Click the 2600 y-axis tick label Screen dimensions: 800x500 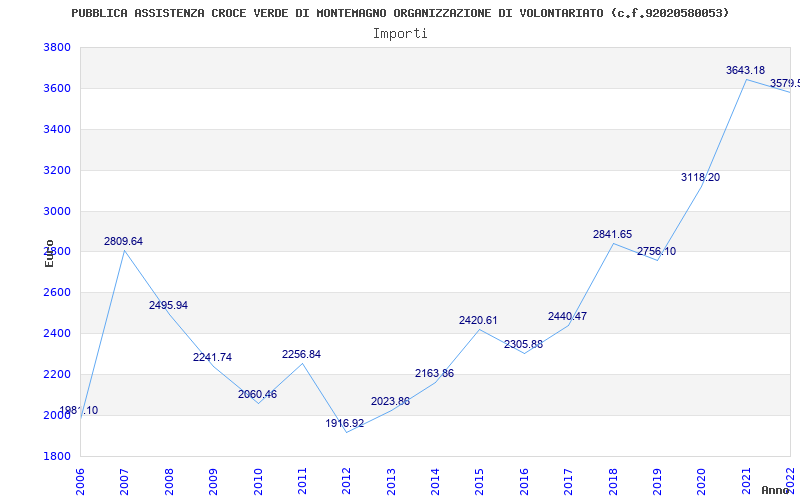click(x=57, y=292)
